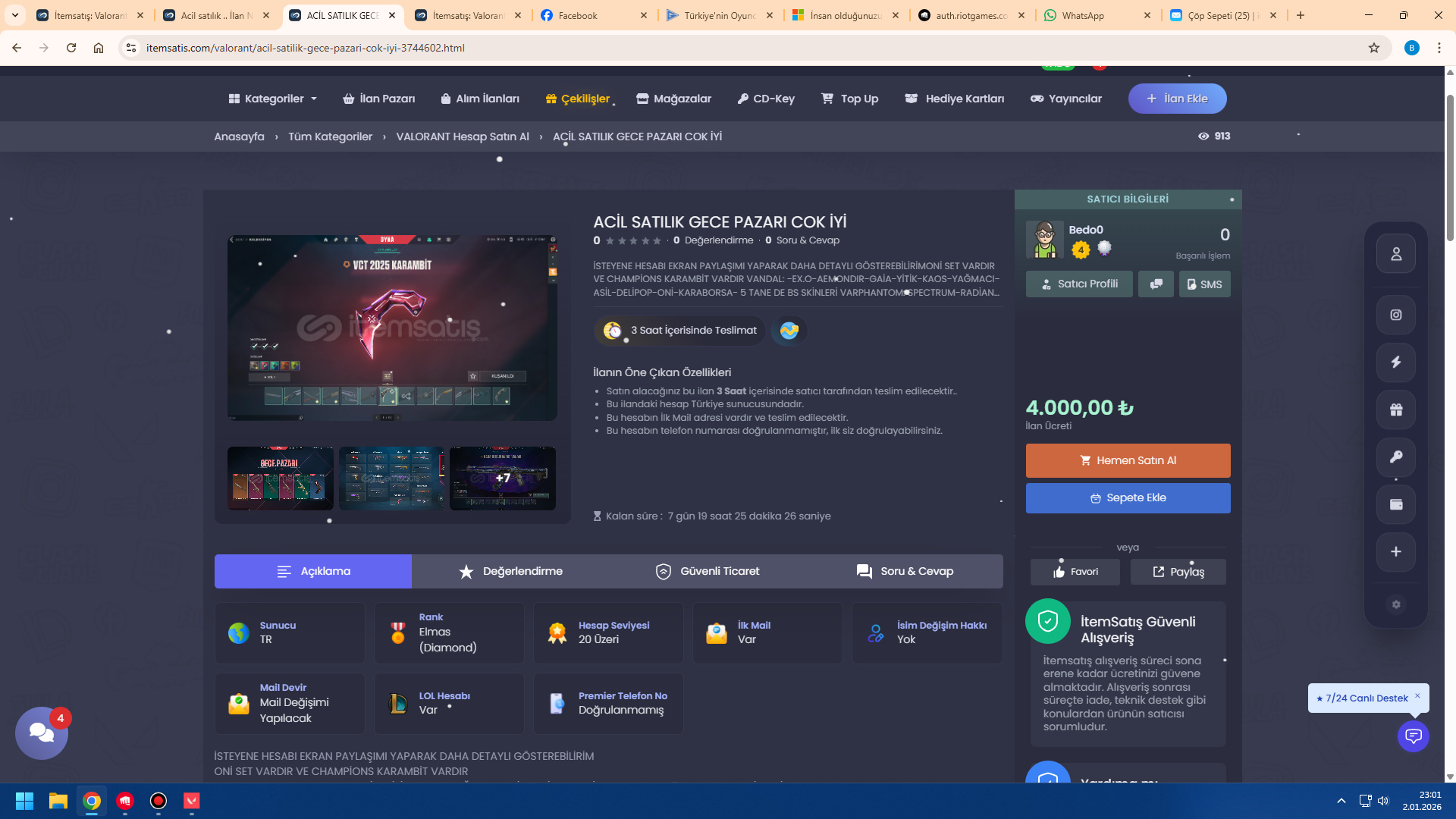Open İlan Pazarı menu
Screen dimensions: 1456x819
pyautogui.click(x=379, y=99)
